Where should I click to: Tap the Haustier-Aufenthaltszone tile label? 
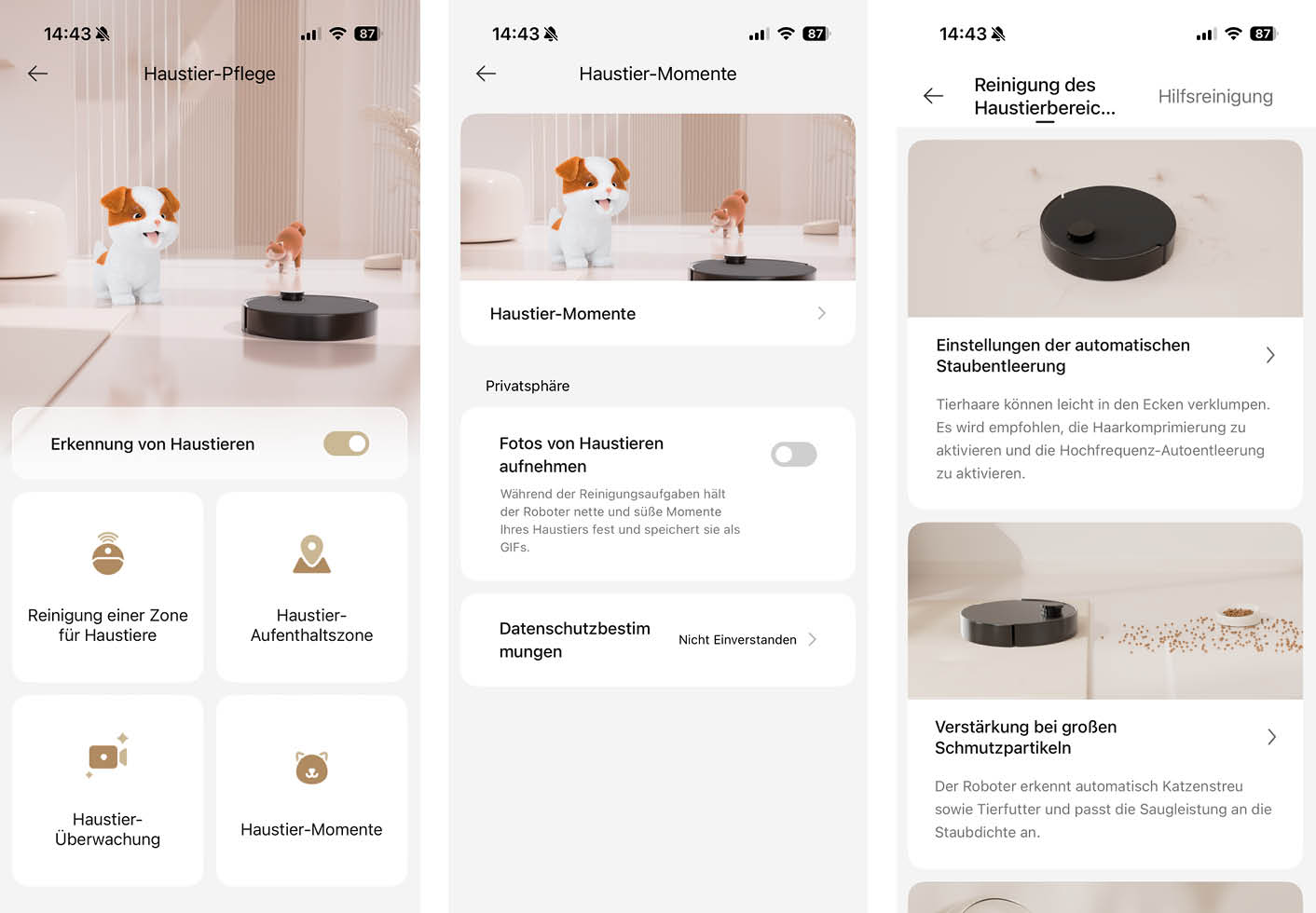click(x=311, y=625)
